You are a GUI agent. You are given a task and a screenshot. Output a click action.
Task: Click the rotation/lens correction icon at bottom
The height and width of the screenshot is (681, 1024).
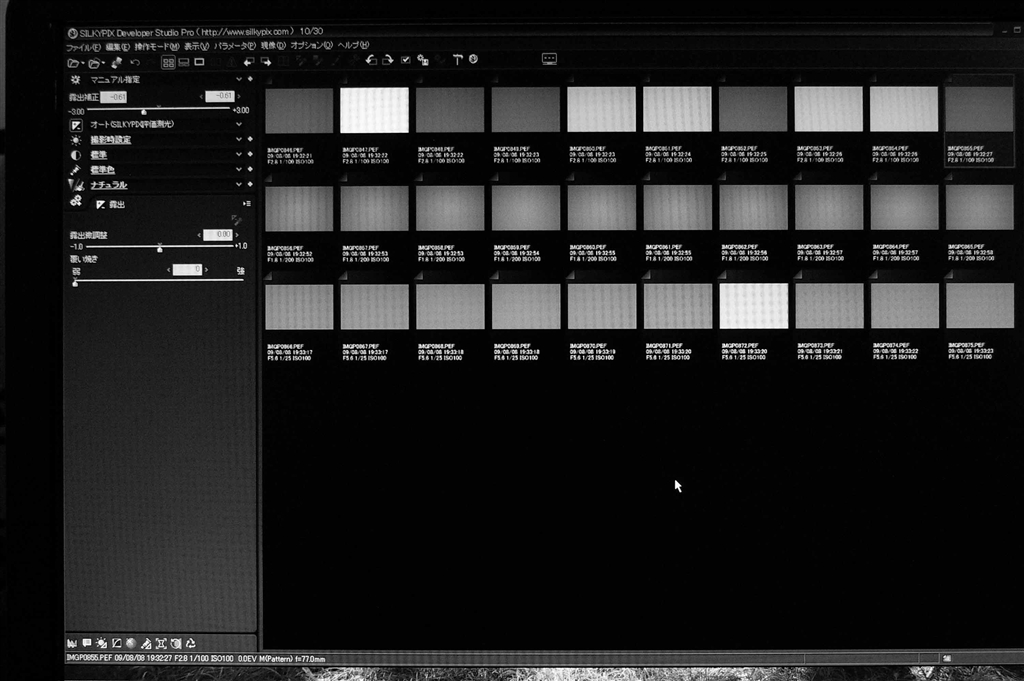[176, 644]
